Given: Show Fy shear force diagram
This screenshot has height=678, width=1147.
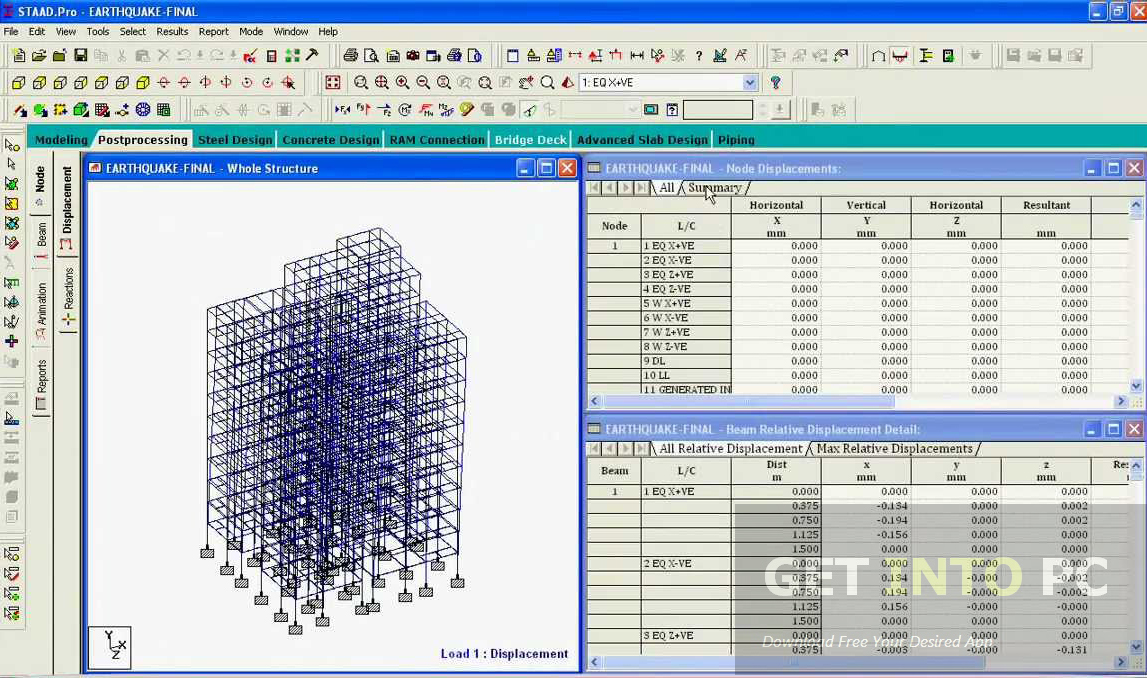Looking at the screenshot, I should 363,110.
